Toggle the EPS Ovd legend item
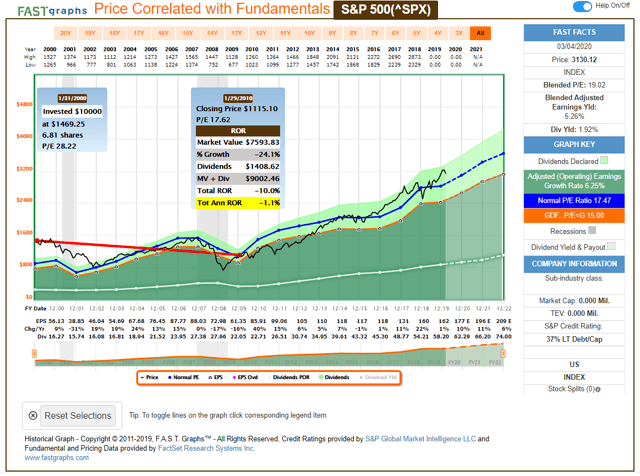Viewport: 640px width, 476px height. [245, 378]
